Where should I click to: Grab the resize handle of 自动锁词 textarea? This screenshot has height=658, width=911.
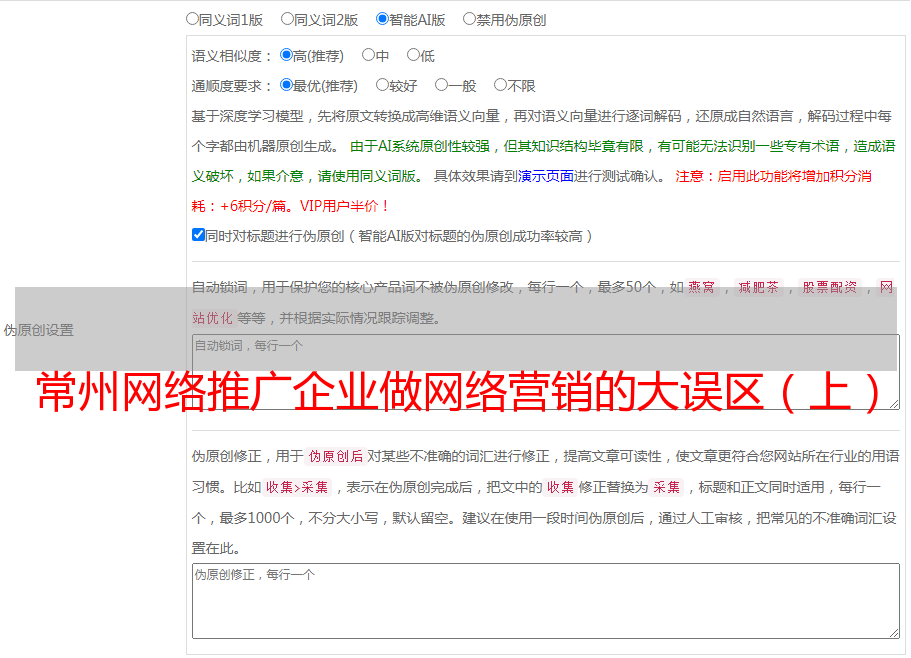pos(894,404)
